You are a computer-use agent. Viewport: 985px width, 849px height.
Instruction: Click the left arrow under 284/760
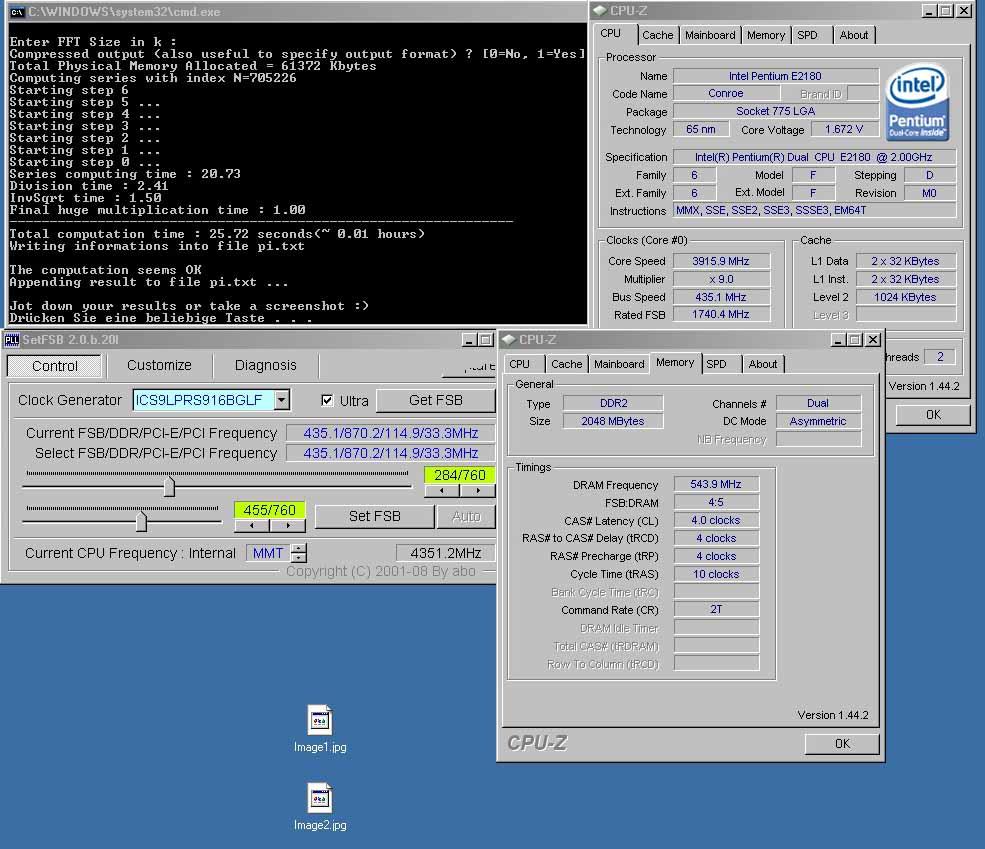pos(442,491)
